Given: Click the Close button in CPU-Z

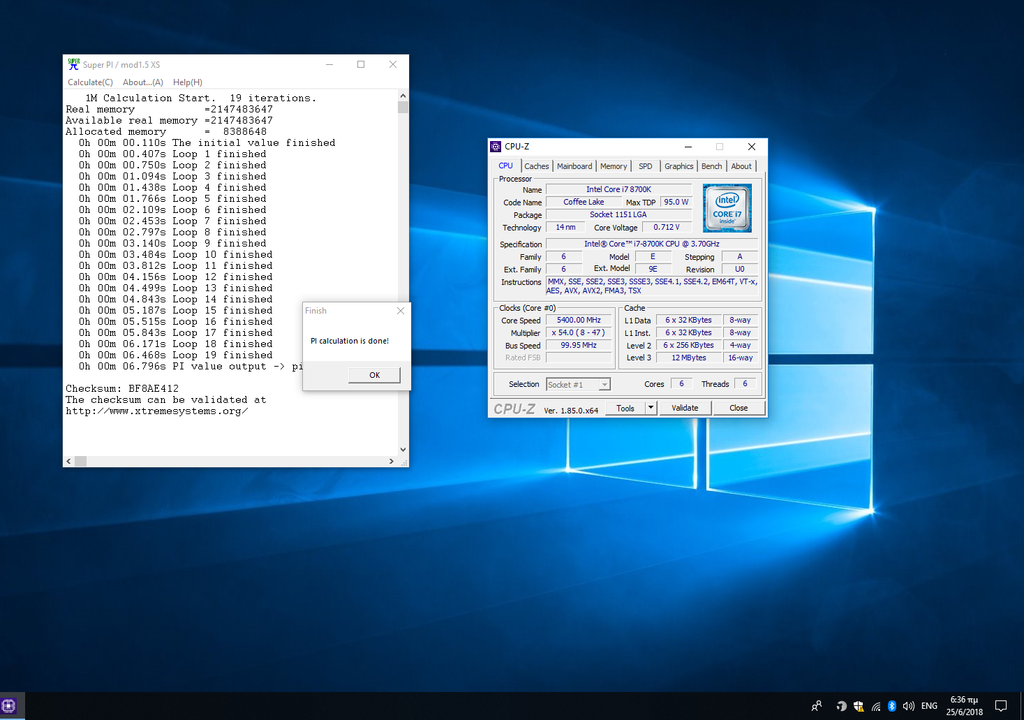Looking at the screenshot, I should (739, 408).
